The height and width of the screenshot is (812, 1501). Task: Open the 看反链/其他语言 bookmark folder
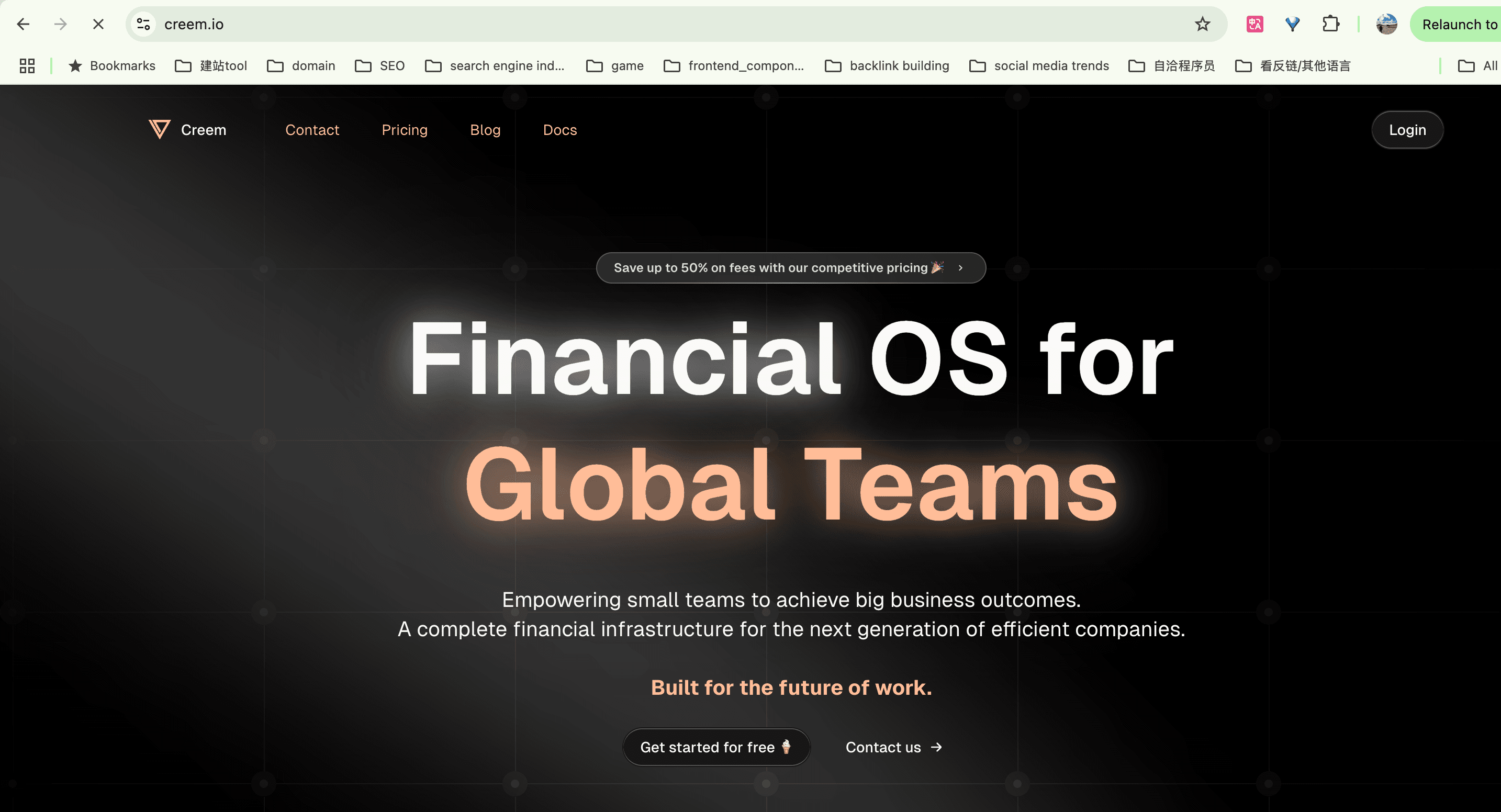click(x=1293, y=66)
